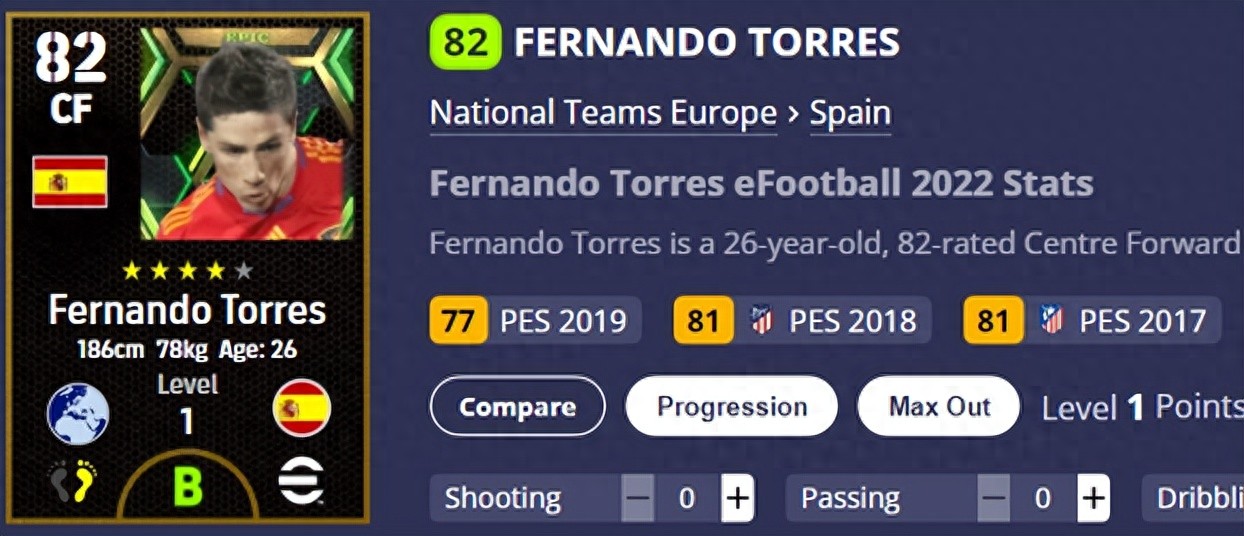
Task: Open the PES 2019 version tag
Action: (536, 321)
